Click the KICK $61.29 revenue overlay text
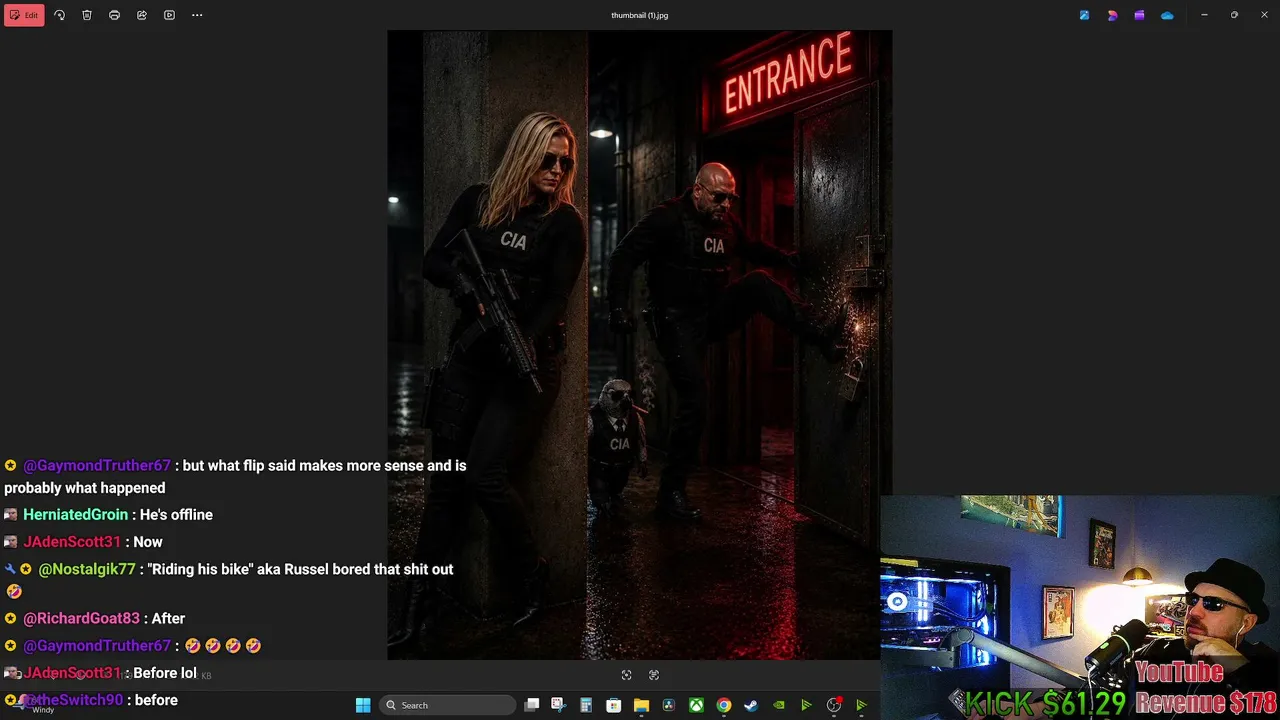This screenshot has height=720, width=1280. [1044, 702]
